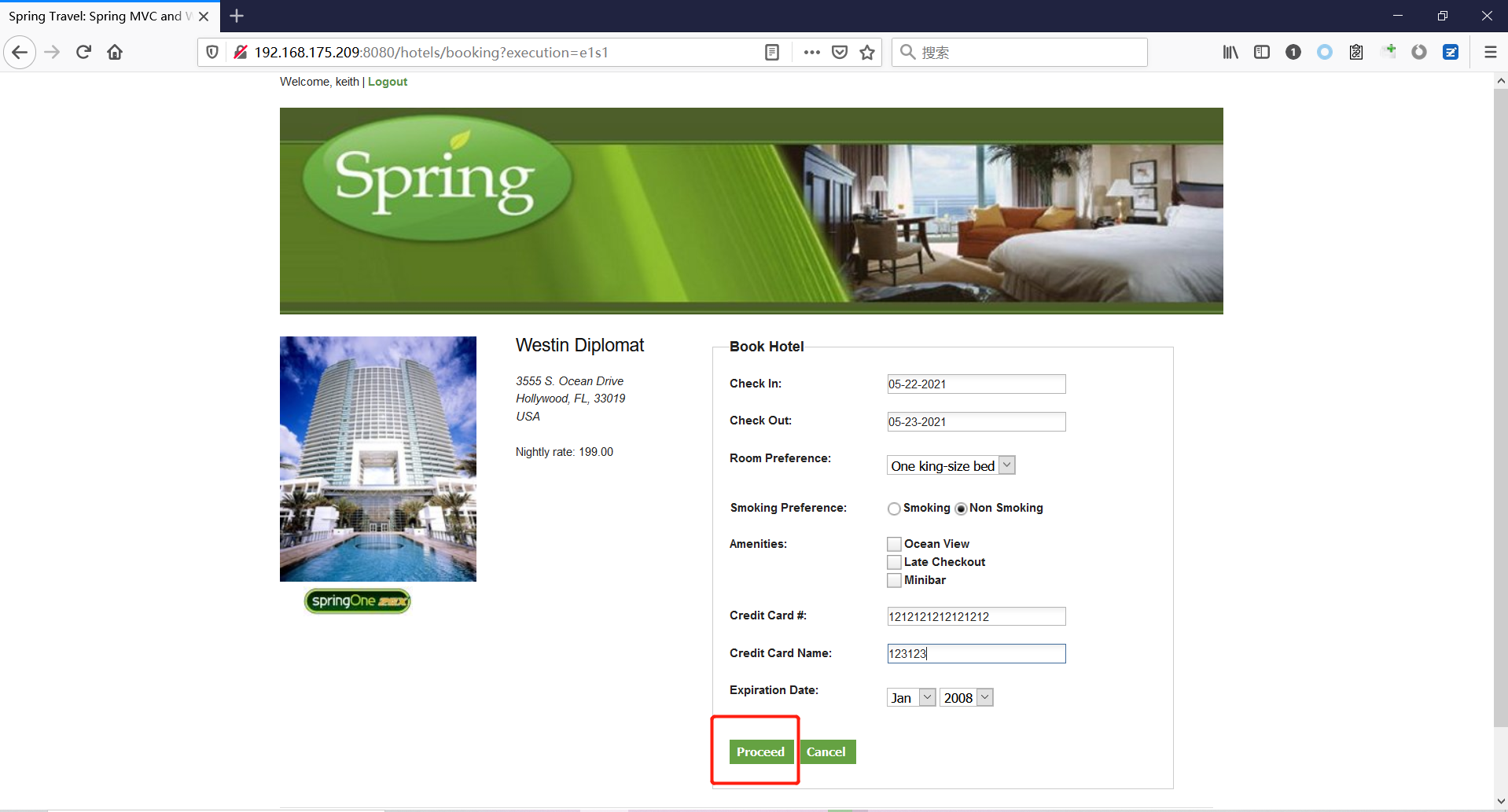Image resolution: width=1508 pixels, height=812 pixels.
Task: Tick the Minibar amenity checkbox
Action: (x=894, y=580)
